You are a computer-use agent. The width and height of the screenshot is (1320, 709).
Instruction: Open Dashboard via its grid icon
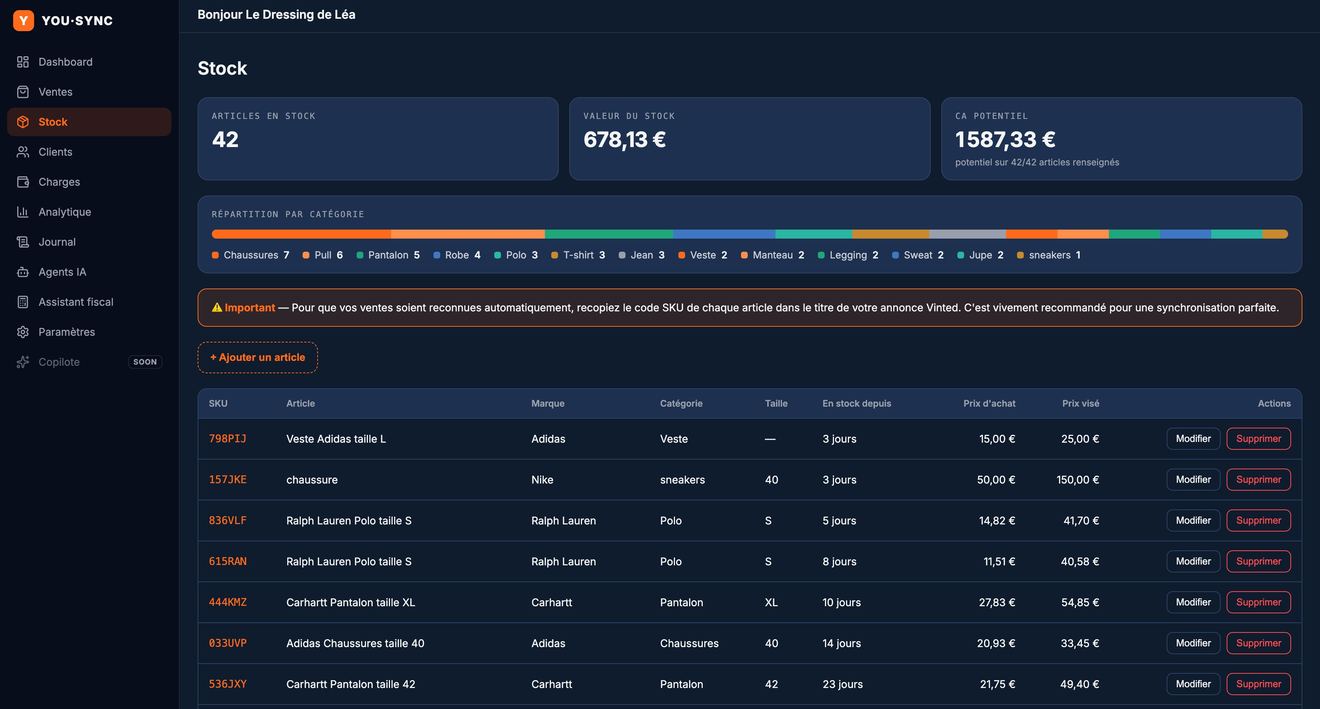coord(23,62)
